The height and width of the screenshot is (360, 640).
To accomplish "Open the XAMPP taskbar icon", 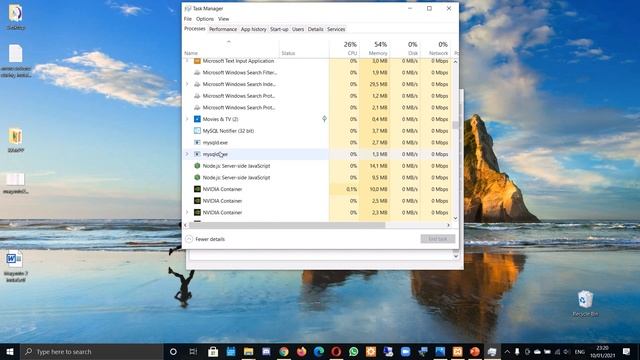I will (x=457, y=351).
